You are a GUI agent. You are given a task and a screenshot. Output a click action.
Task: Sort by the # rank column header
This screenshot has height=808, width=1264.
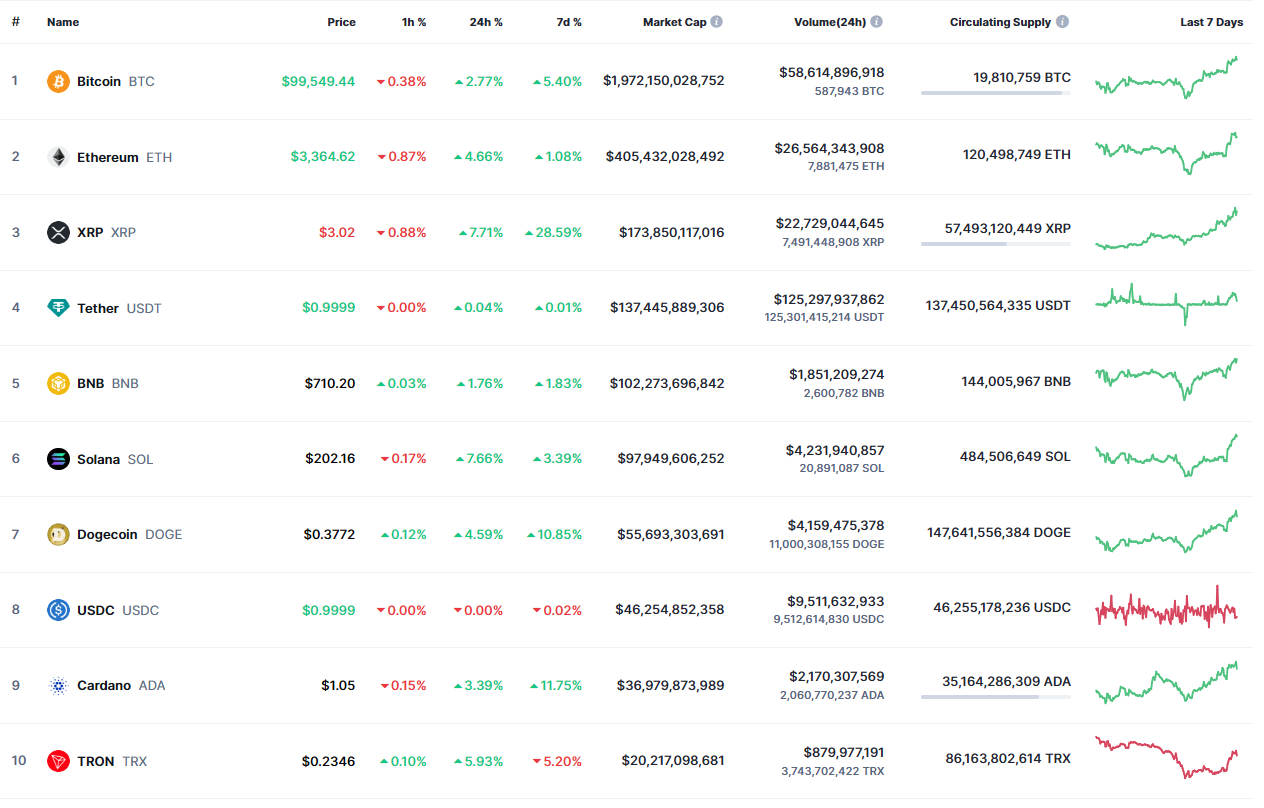pos(16,22)
